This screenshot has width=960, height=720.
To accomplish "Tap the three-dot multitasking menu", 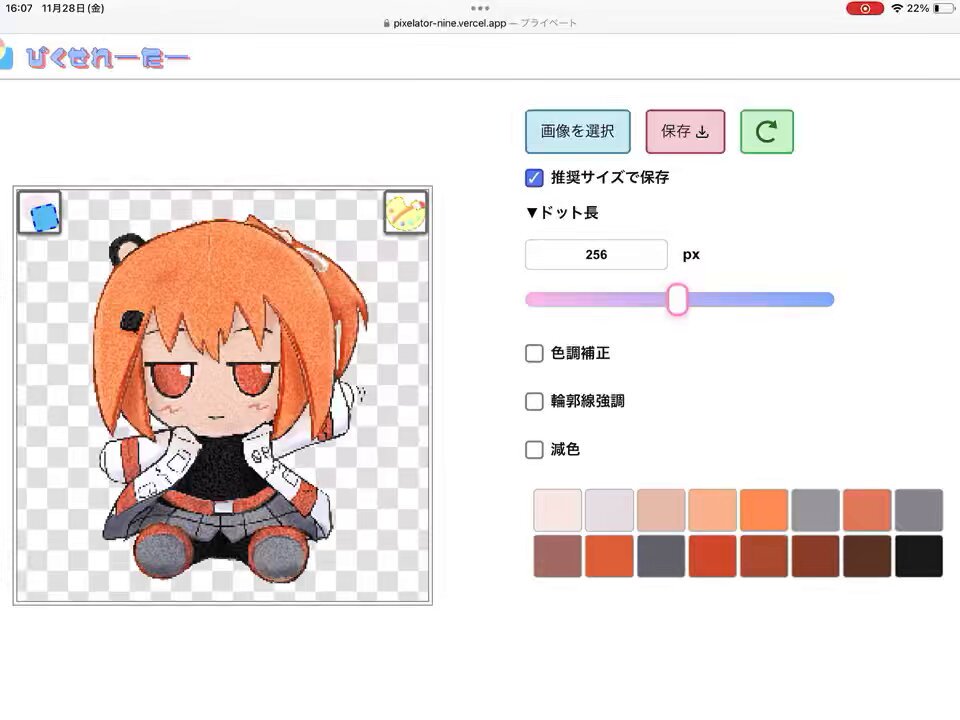I will coord(480,8).
